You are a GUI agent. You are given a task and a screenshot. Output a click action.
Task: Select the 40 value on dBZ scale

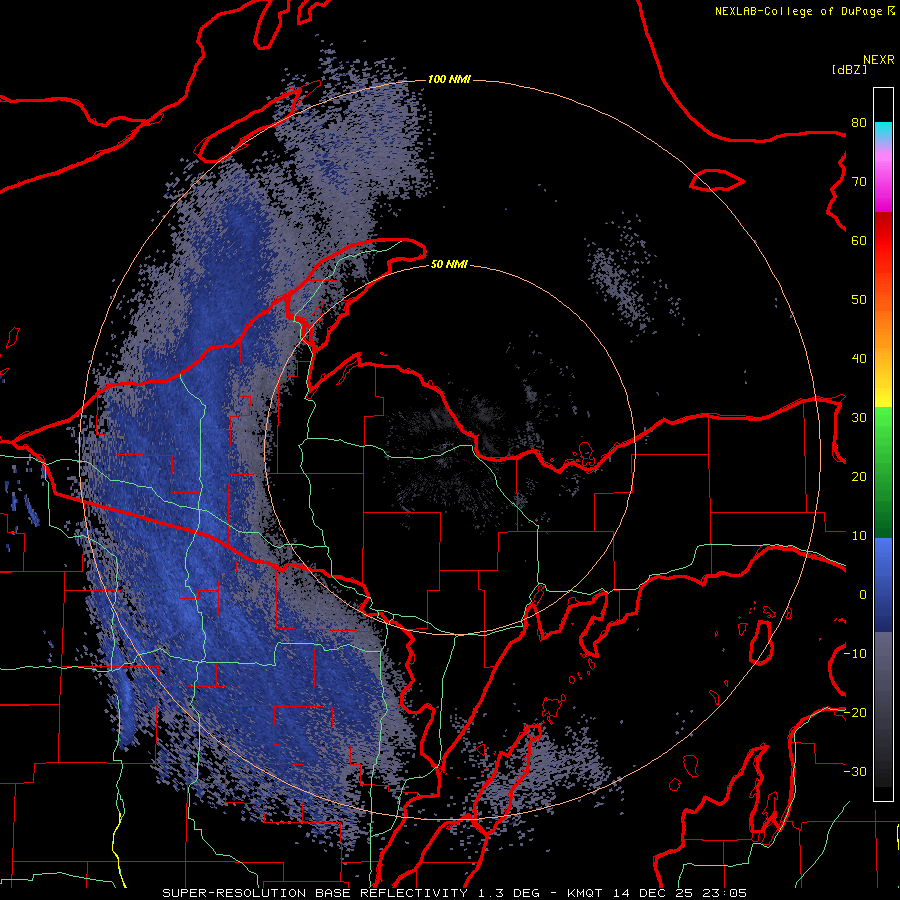click(859, 359)
